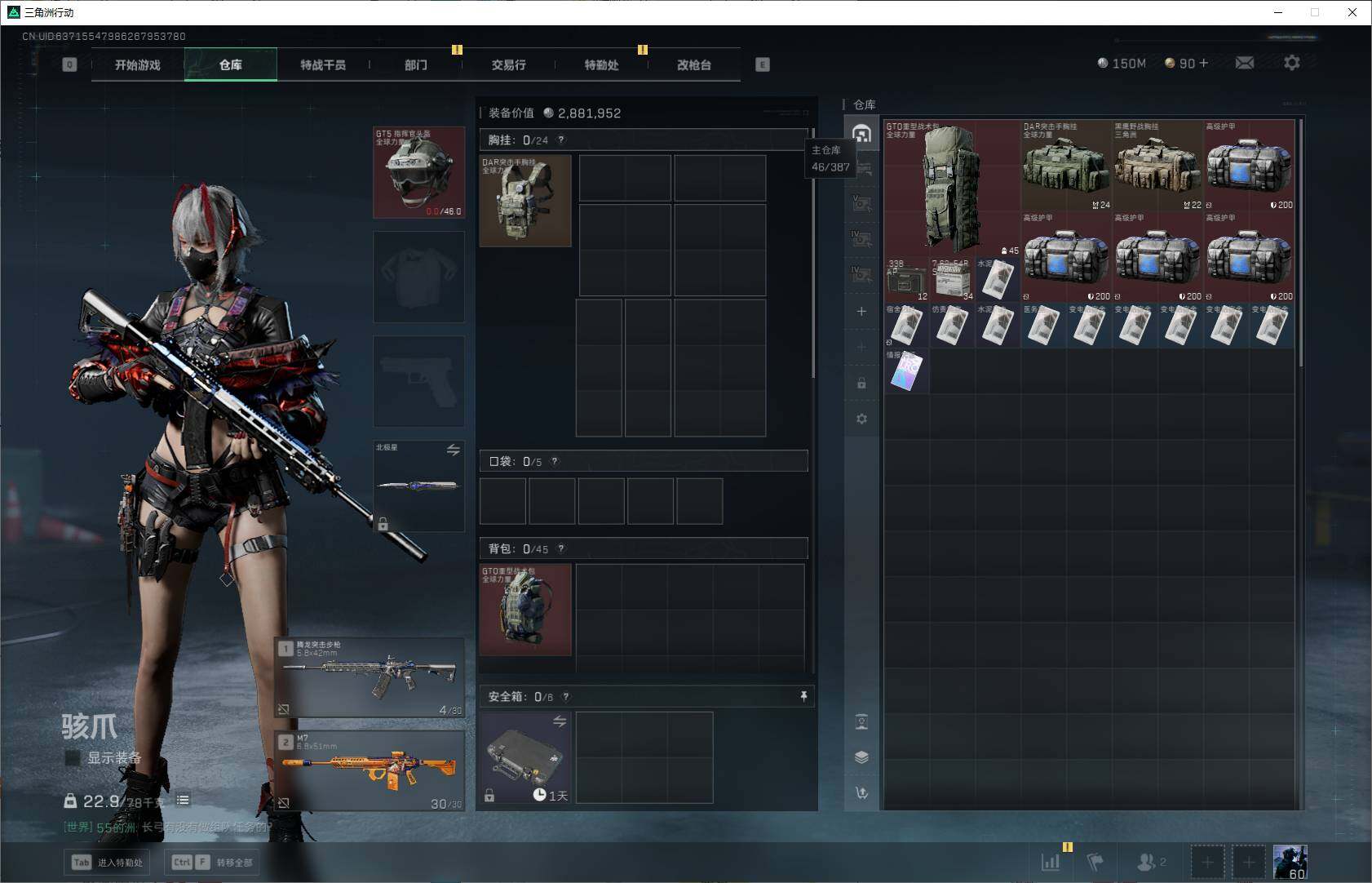Open the carry weight details list icon
This screenshot has height=883, width=1372.
click(183, 800)
